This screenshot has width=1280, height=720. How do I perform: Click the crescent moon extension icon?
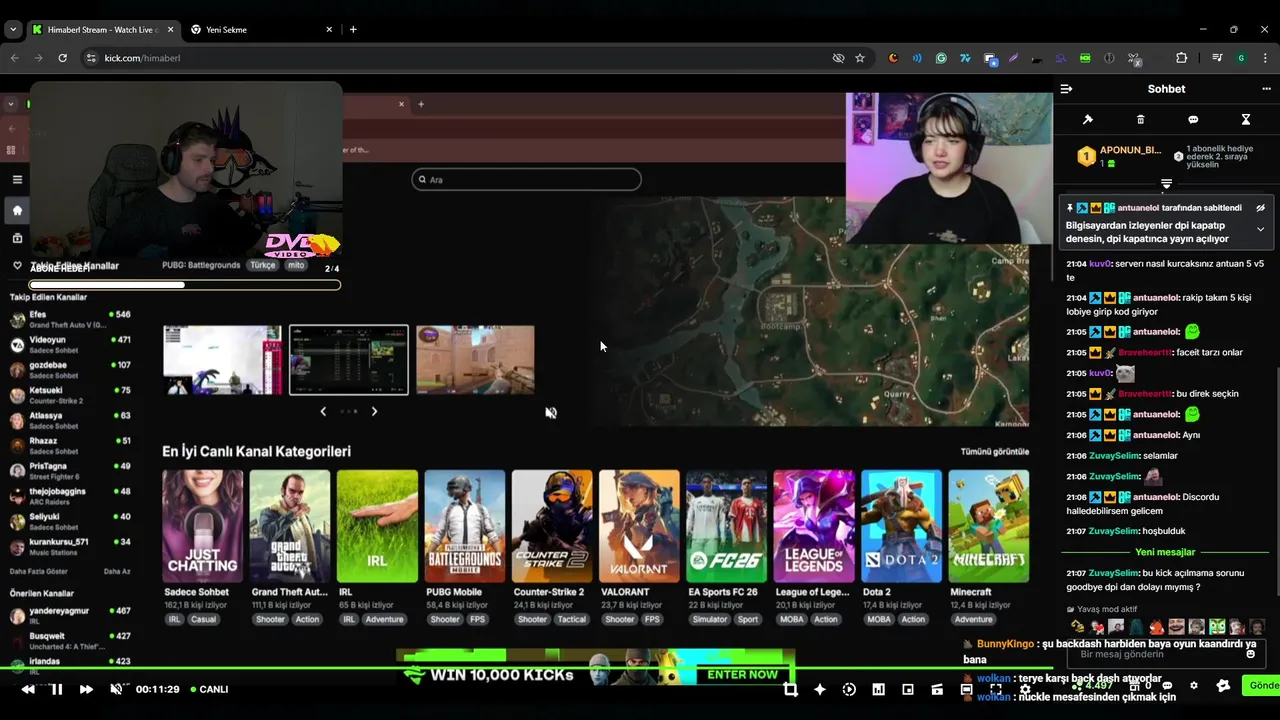click(893, 58)
